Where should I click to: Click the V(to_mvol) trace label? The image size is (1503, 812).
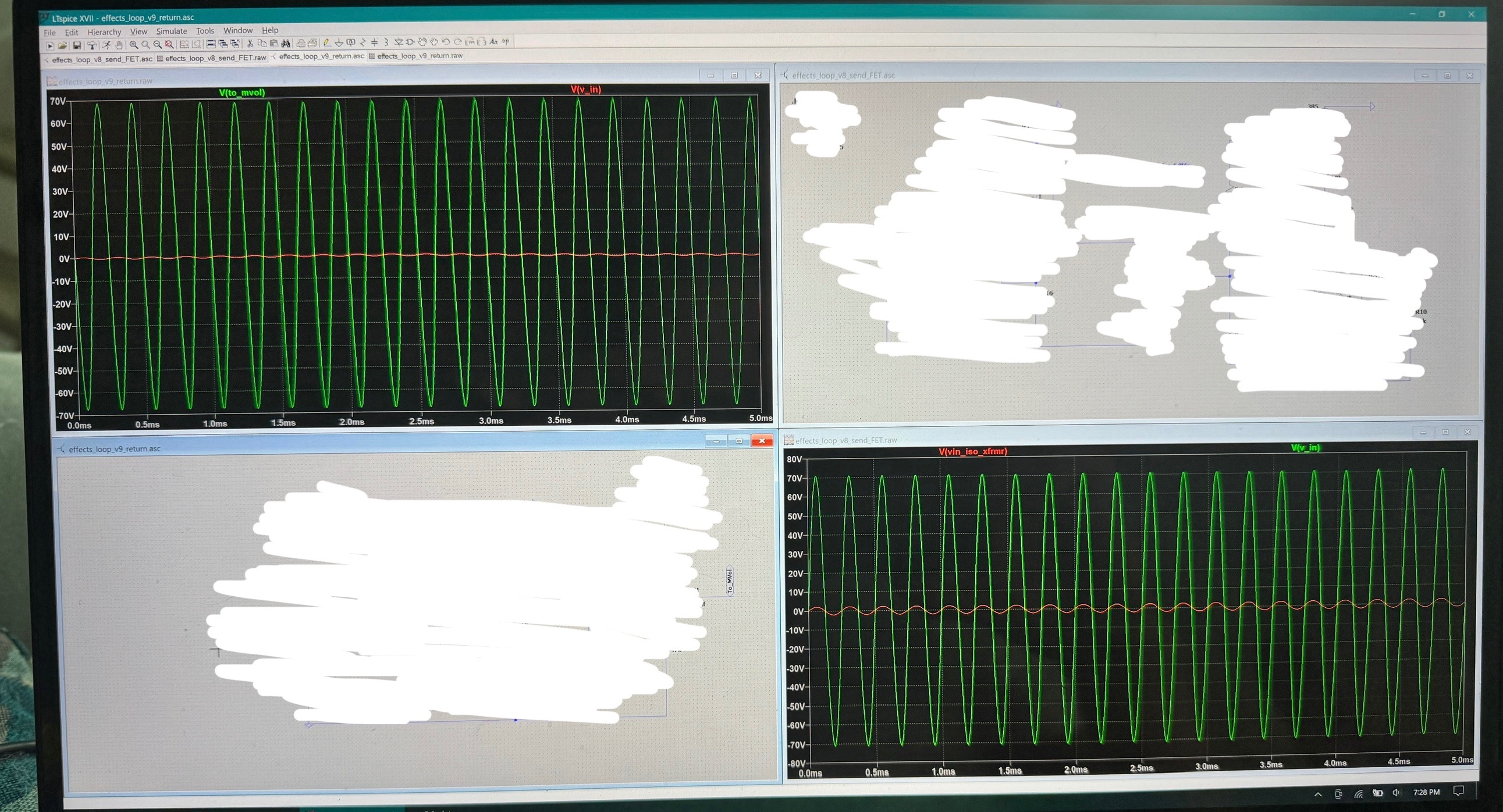pyautogui.click(x=241, y=92)
